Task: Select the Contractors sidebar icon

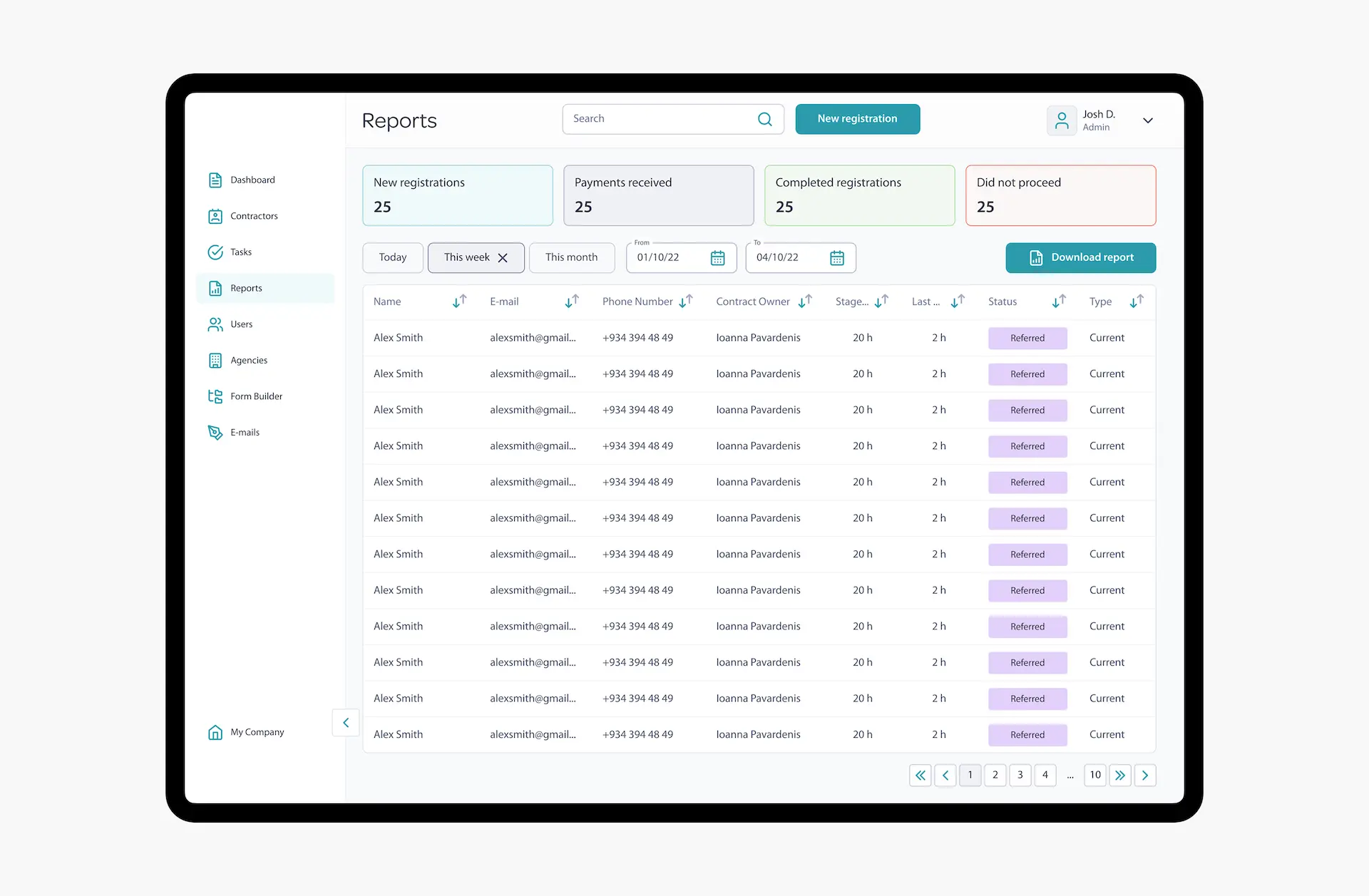Action: point(216,216)
